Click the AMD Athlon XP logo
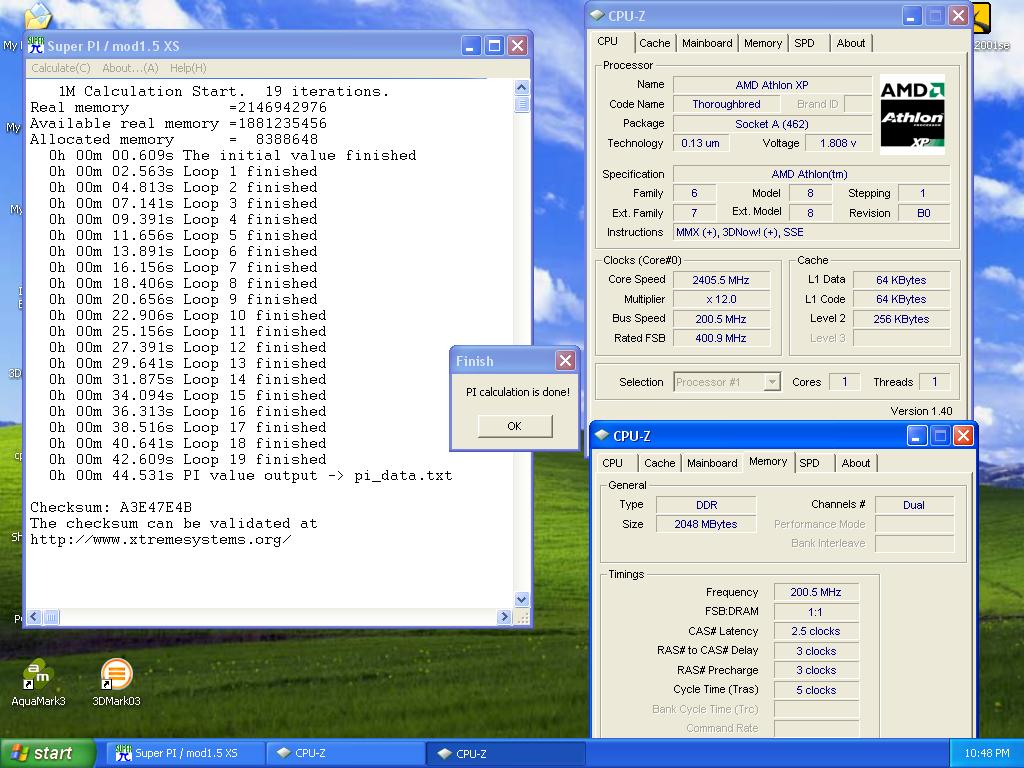This screenshot has height=768, width=1024. [912, 114]
